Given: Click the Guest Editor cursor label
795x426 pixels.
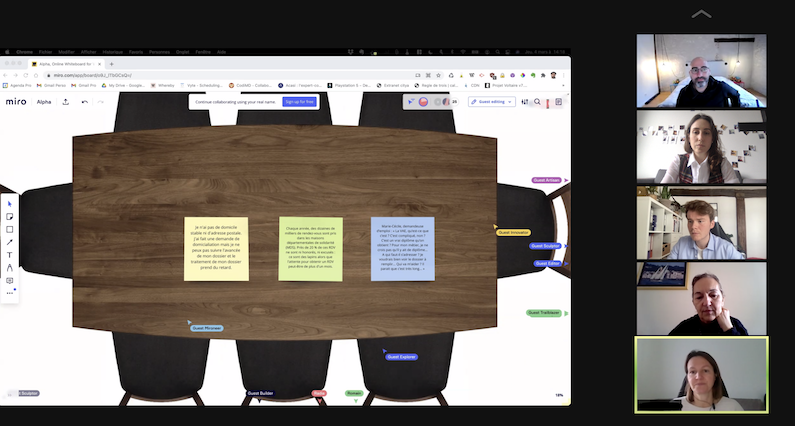Looking at the screenshot, I should tap(548, 264).
